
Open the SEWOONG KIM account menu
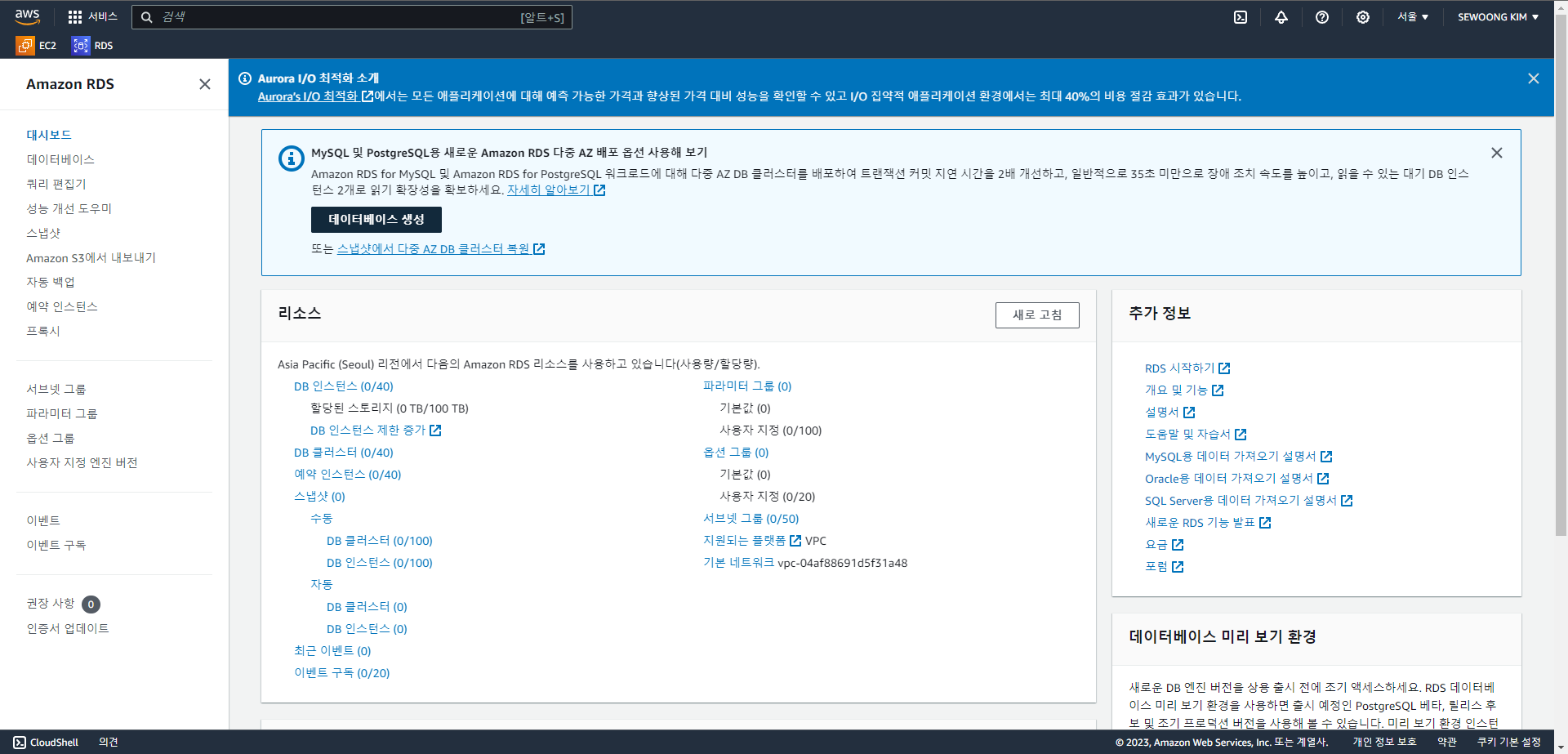[1498, 17]
